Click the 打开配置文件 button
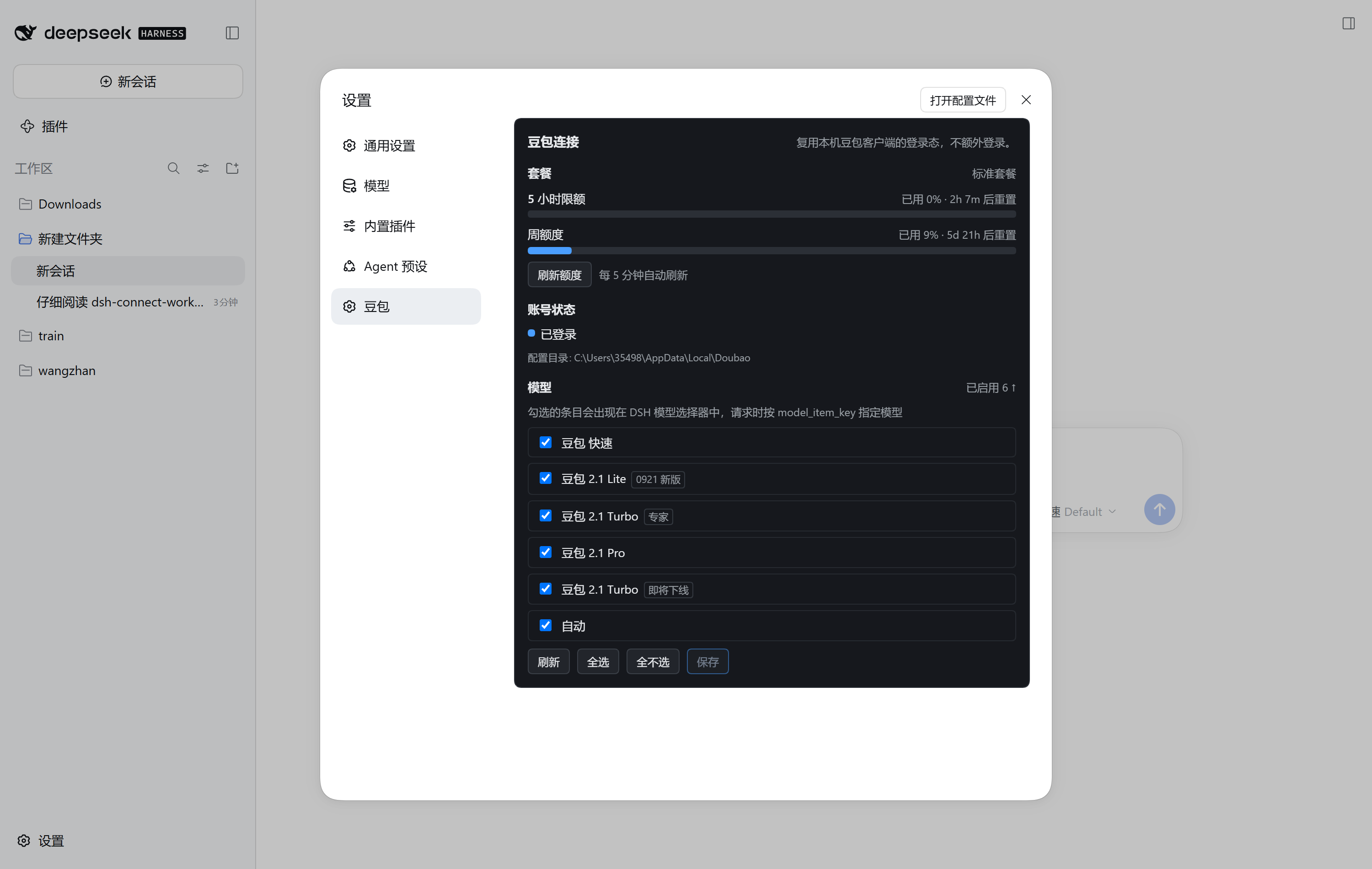 click(962, 100)
